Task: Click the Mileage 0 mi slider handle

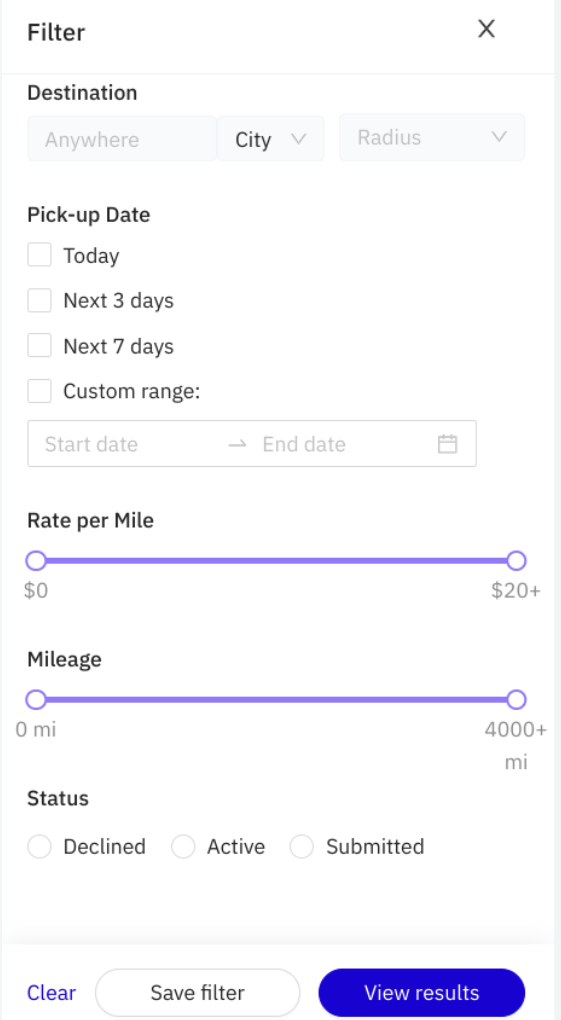Action: [36, 700]
